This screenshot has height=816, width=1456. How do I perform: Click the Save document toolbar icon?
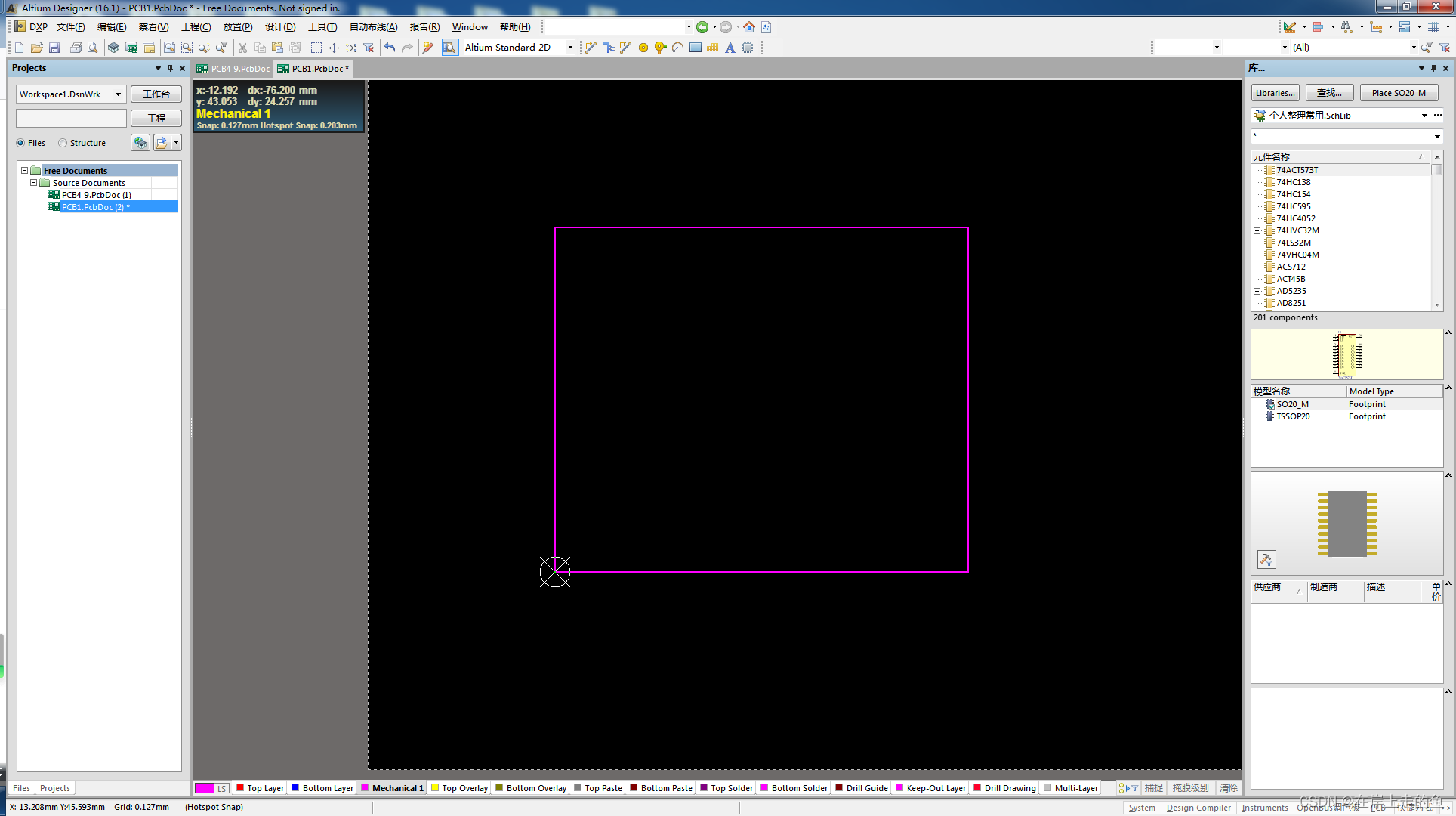pyautogui.click(x=54, y=48)
